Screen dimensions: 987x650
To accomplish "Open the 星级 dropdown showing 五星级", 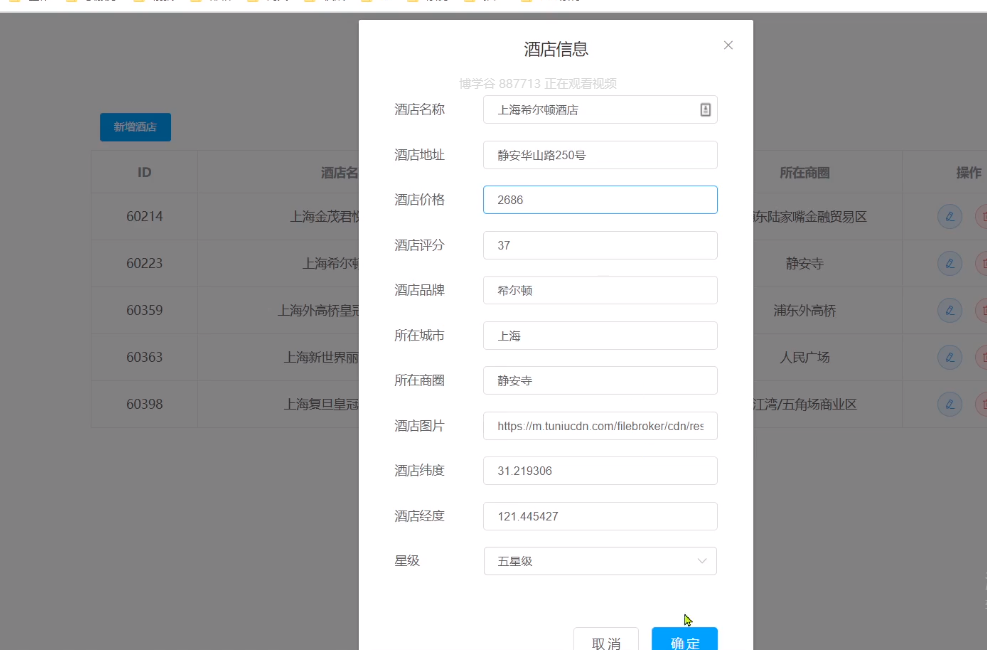I will click(600, 561).
